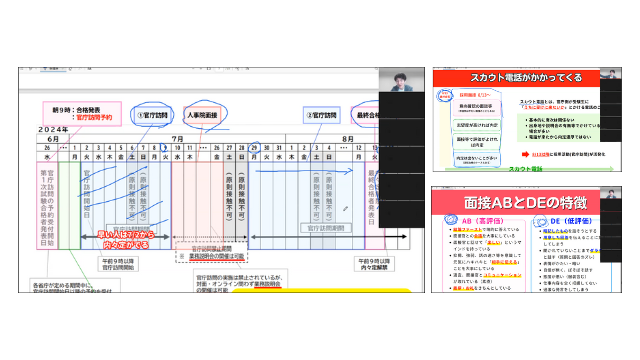640x360 pixels.
Task: Click the 官庁訪問禁止期間 dashed note box
Action: coord(211,253)
